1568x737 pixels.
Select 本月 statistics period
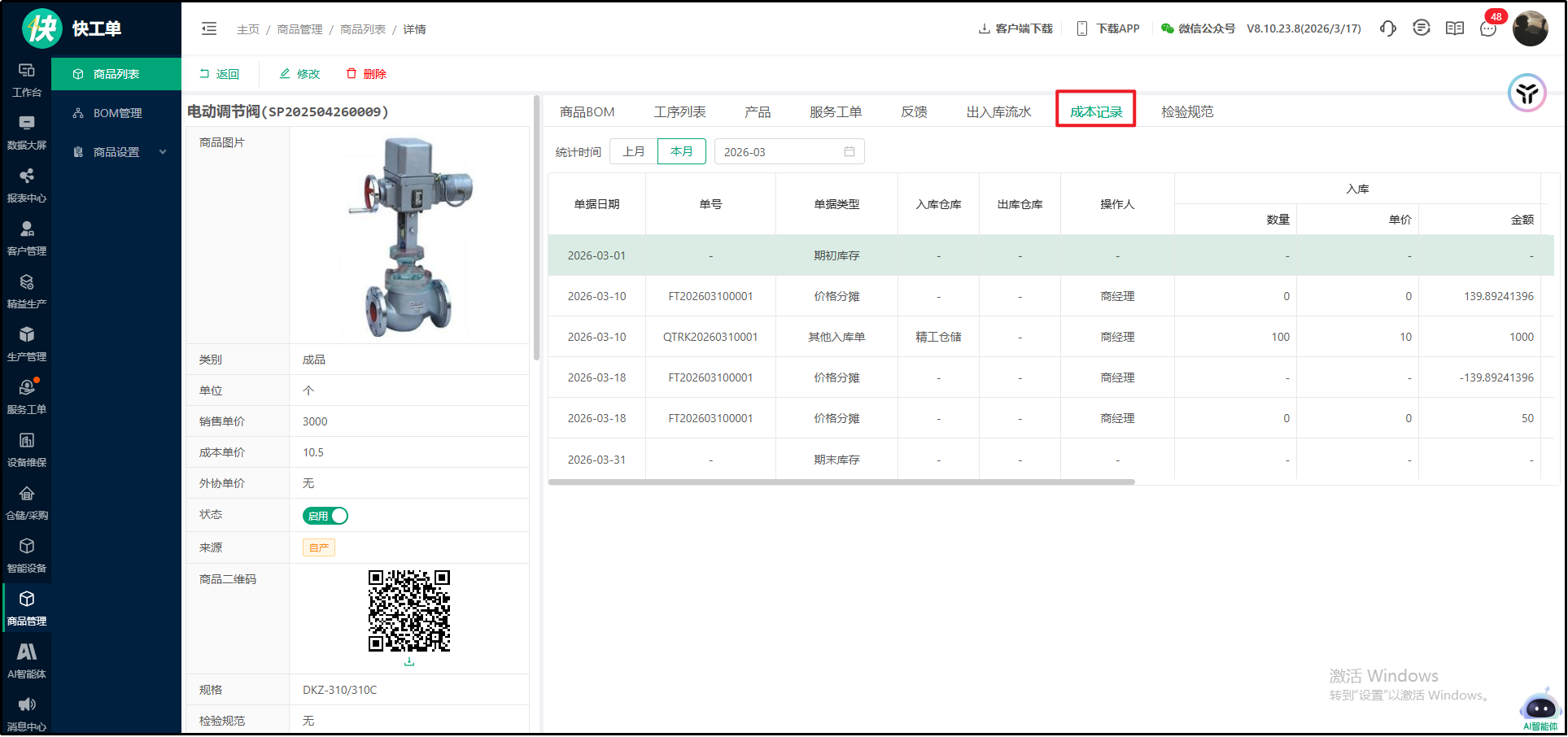pos(681,151)
